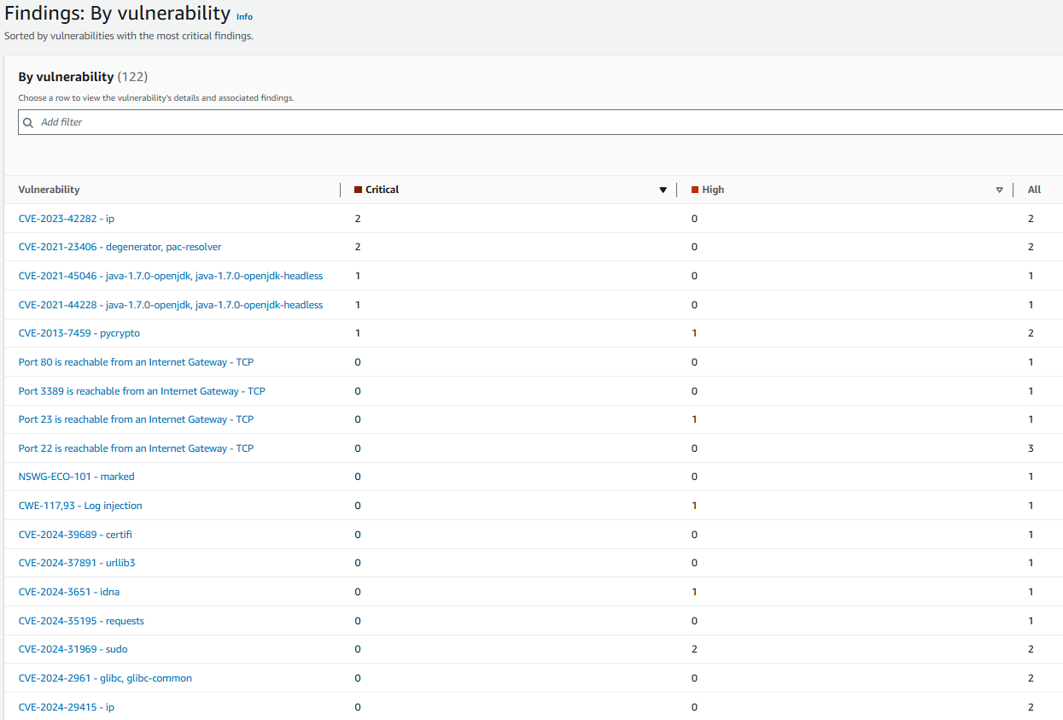Click the High column sort arrow
The width and height of the screenshot is (1063, 720).
tap(999, 190)
